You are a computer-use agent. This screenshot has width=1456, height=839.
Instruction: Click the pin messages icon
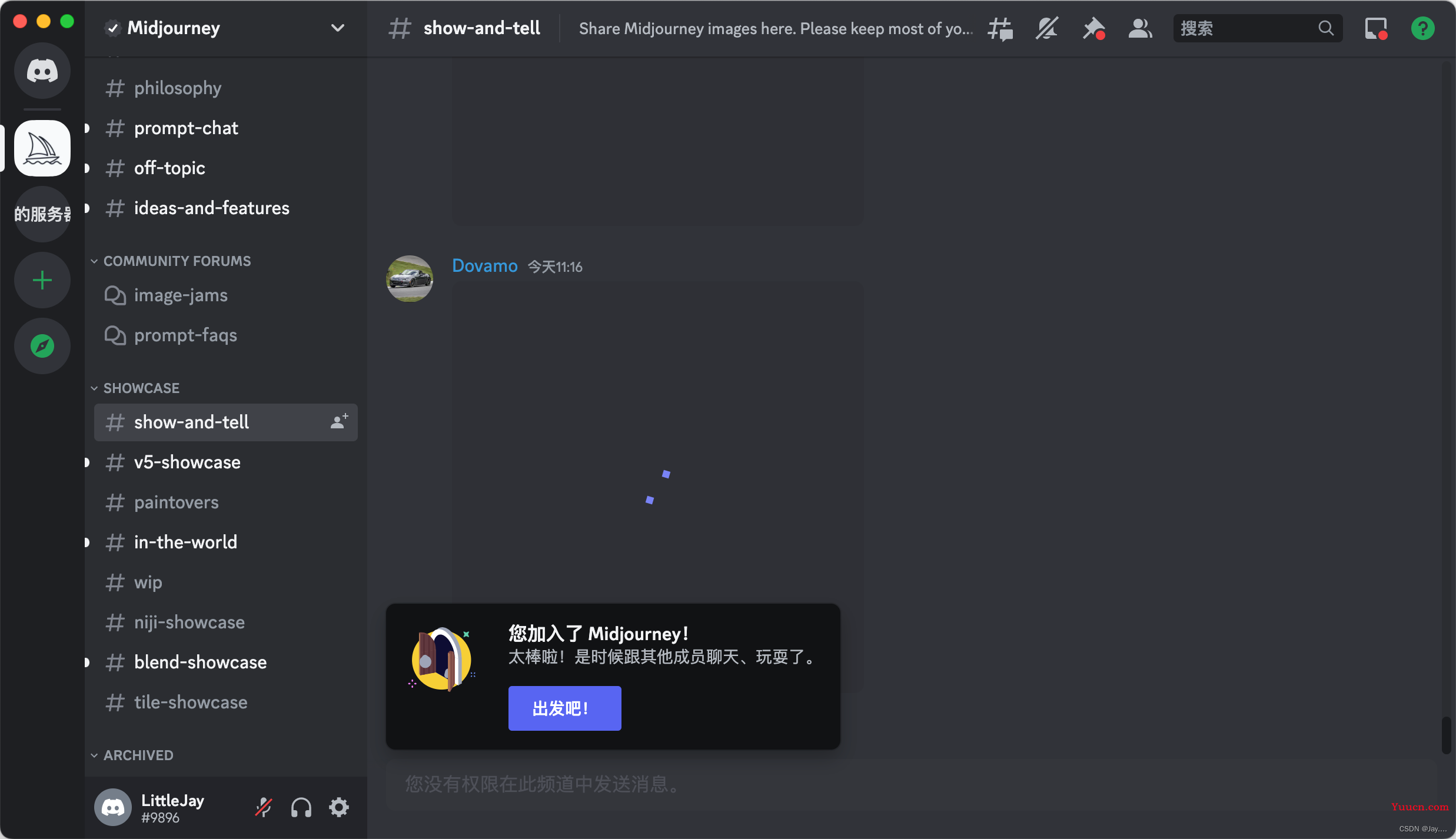tap(1093, 27)
